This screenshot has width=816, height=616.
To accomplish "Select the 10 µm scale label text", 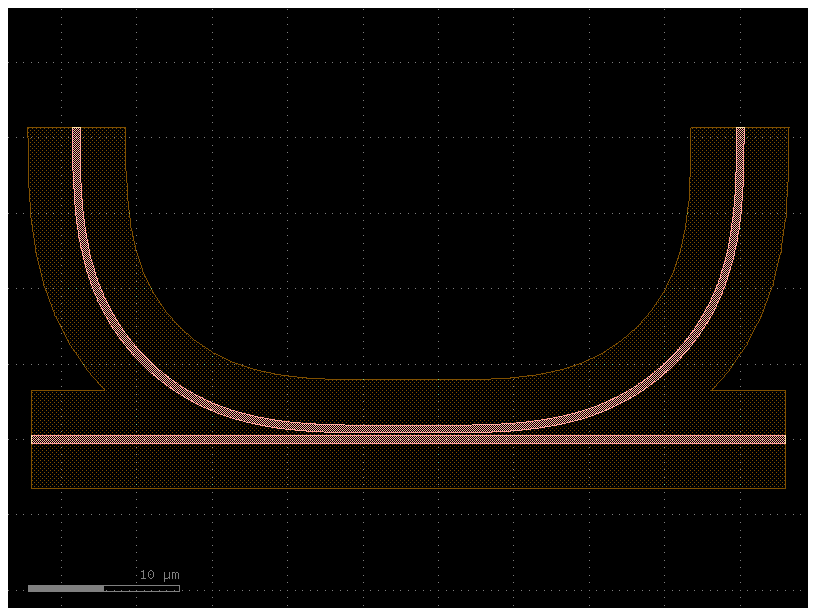I will tap(157, 574).
